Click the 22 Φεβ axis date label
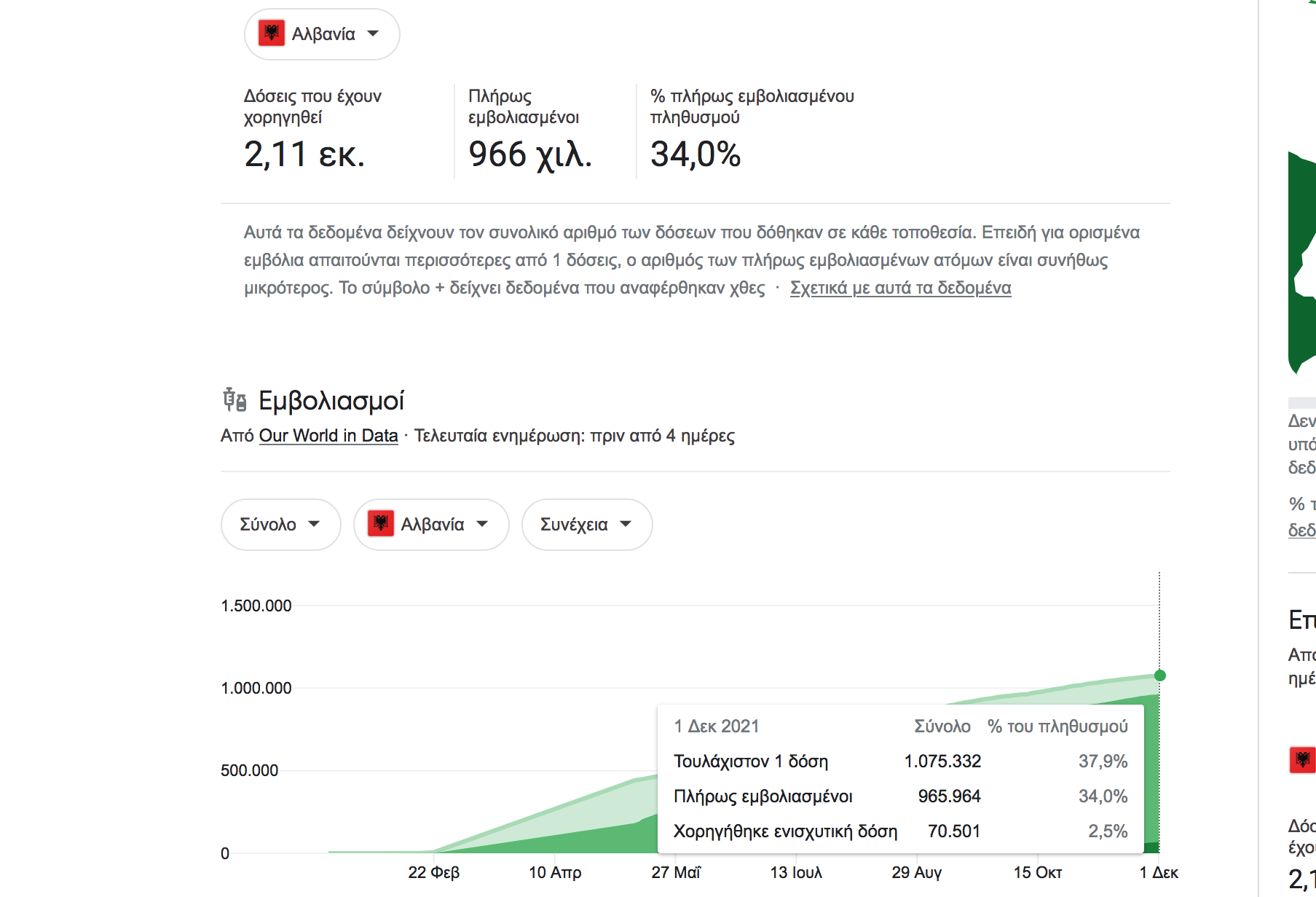Viewport: 1316px width, 897px height. click(434, 872)
